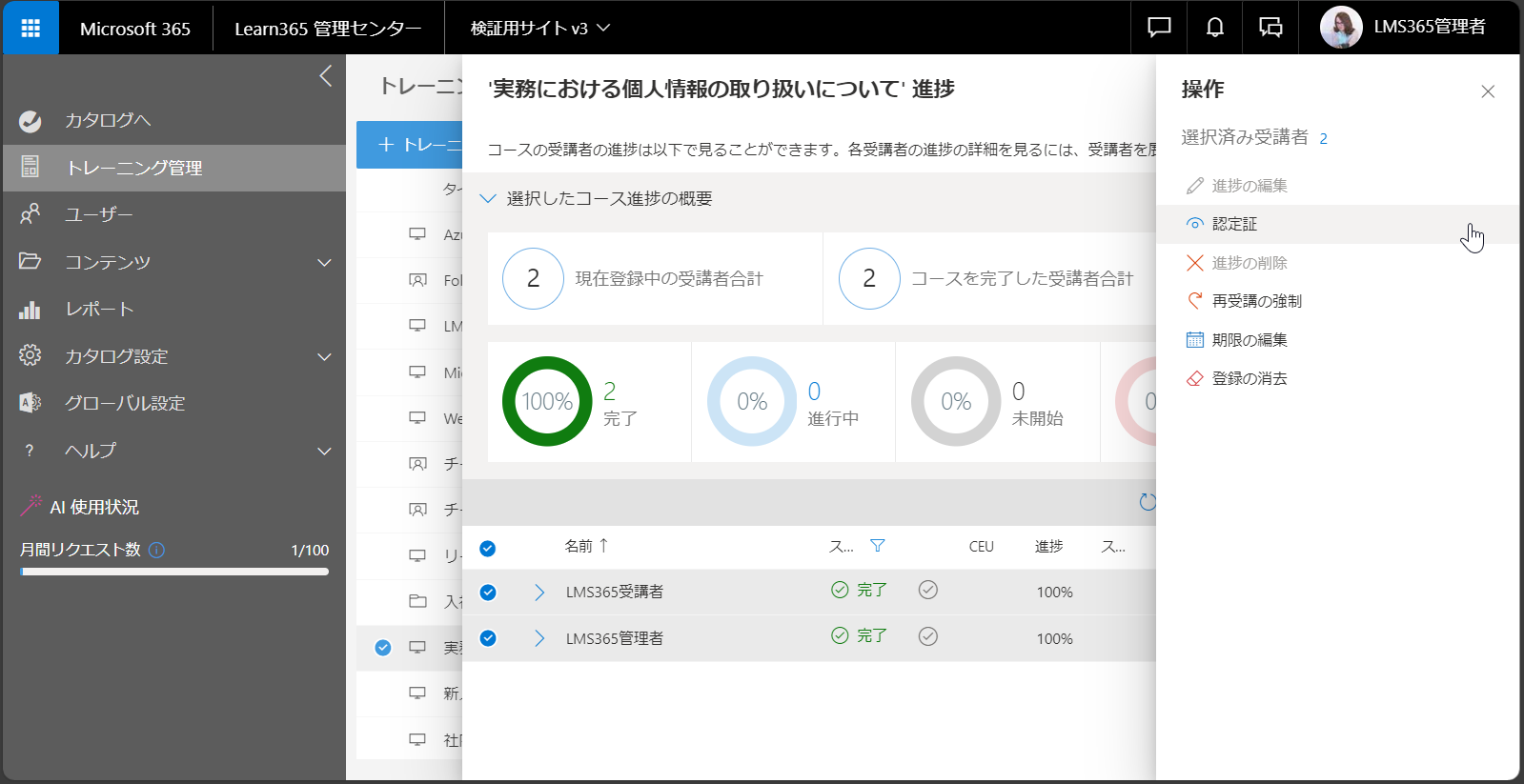Click green 完了 status in LMS365受講者 row

tap(859, 590)
